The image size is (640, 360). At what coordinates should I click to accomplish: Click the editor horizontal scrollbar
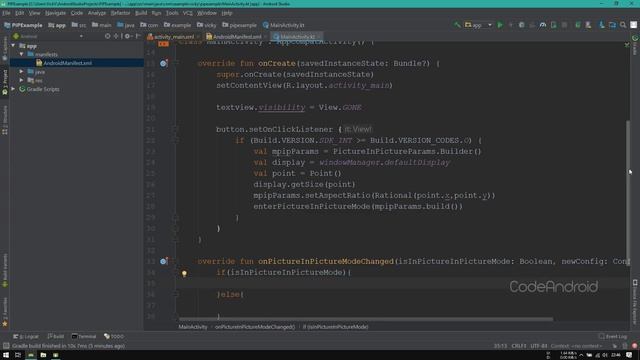[366, 319]
